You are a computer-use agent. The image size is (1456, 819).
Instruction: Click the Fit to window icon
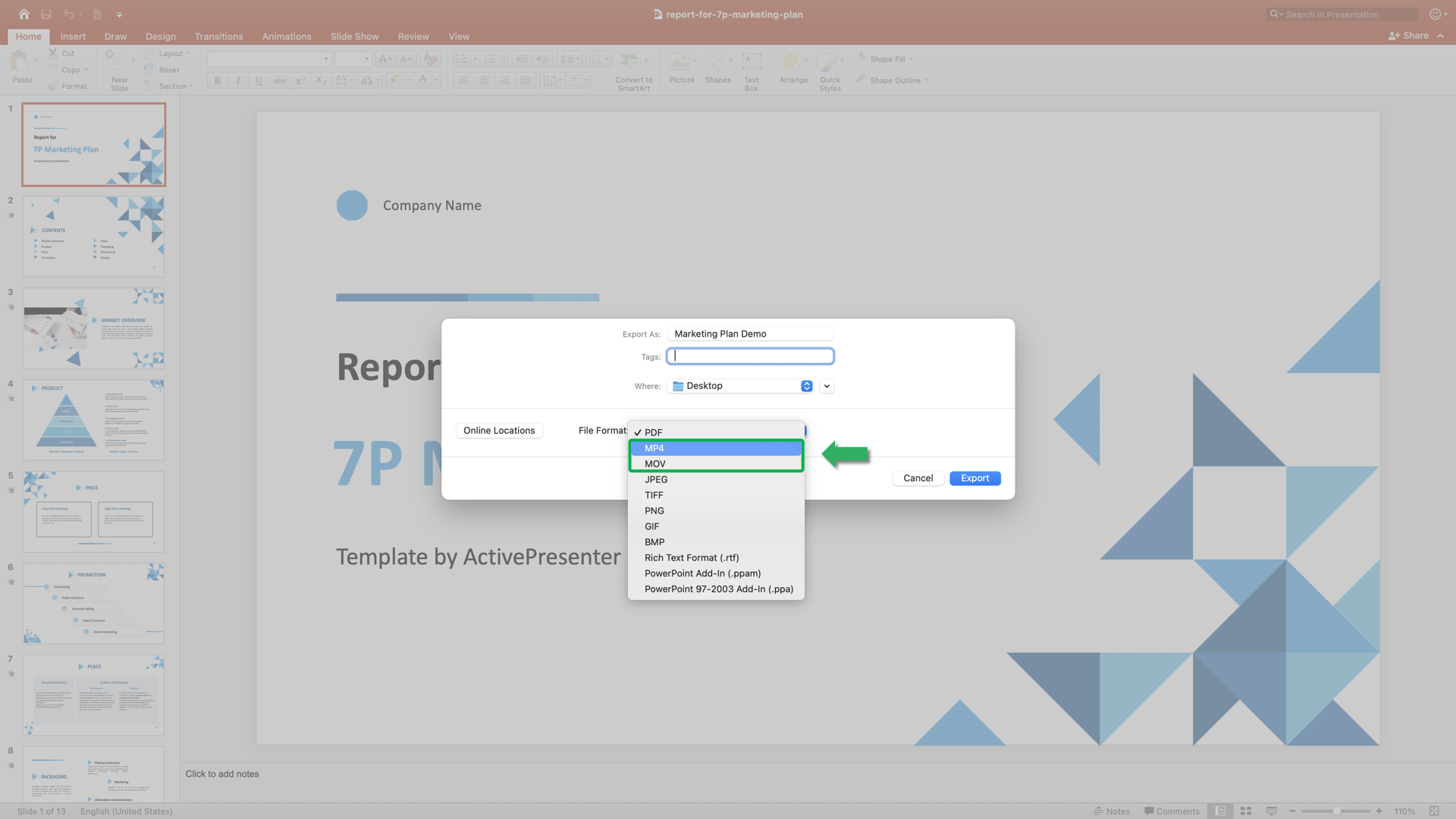point(1434,811)
